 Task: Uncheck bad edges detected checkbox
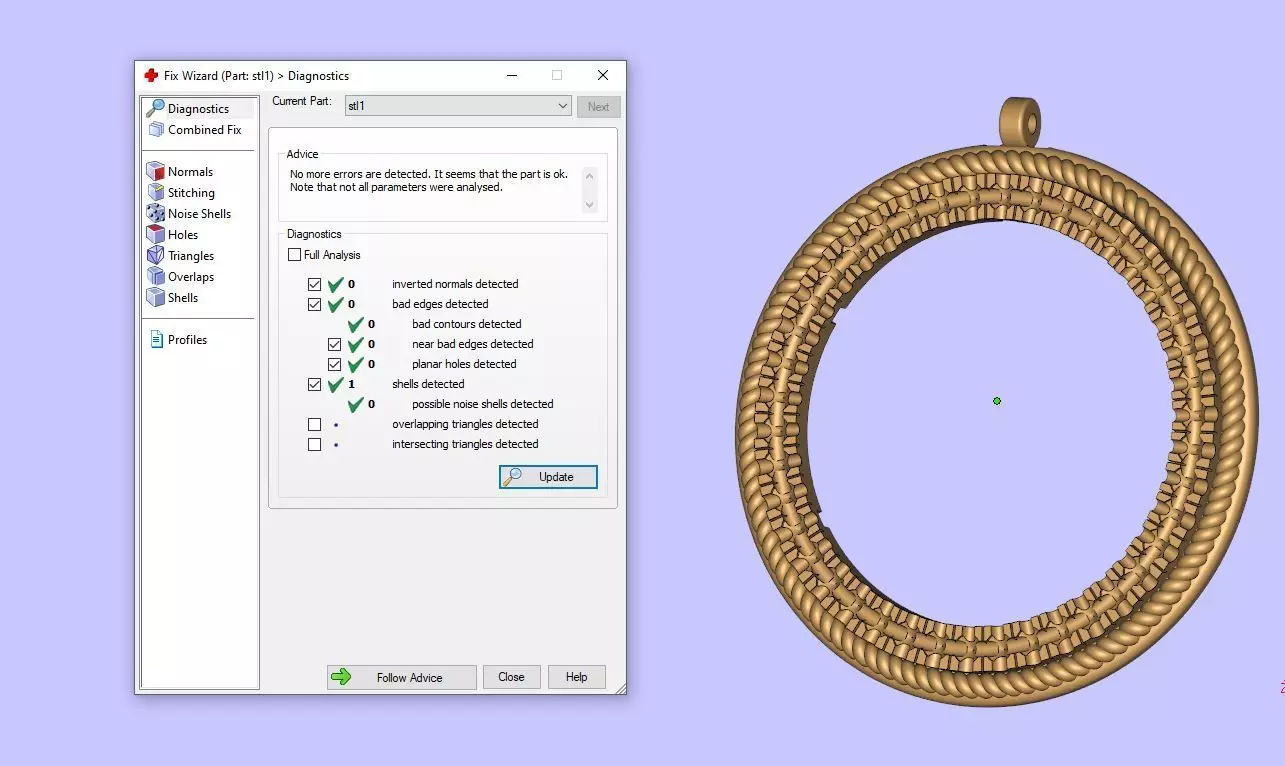314,304
